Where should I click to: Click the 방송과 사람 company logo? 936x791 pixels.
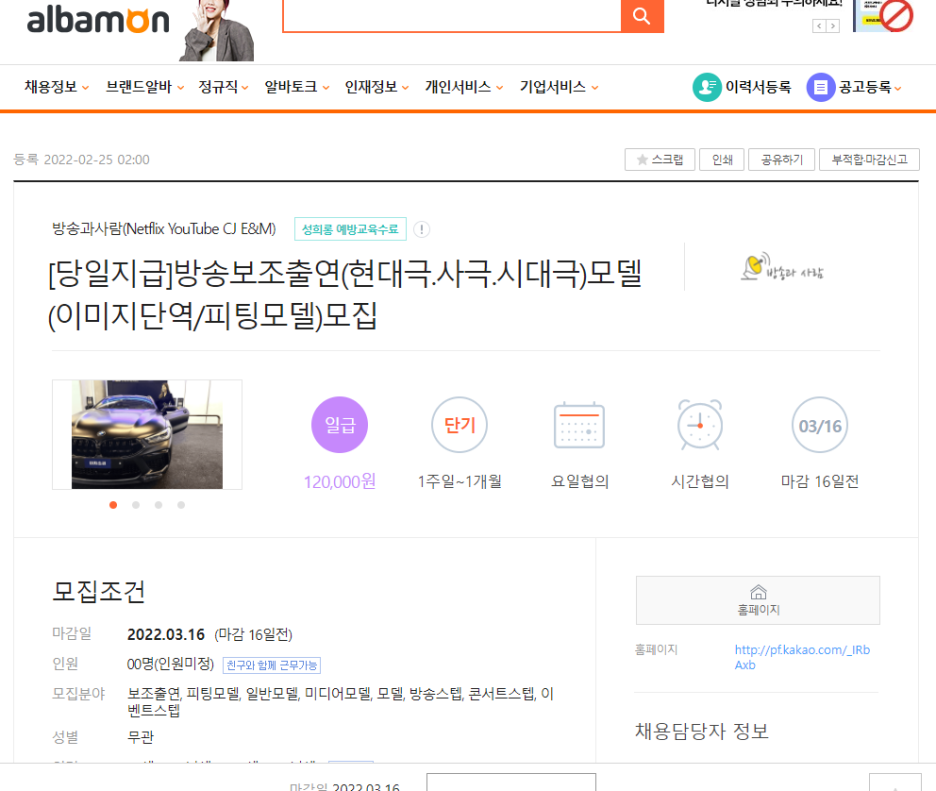point(782,267)
